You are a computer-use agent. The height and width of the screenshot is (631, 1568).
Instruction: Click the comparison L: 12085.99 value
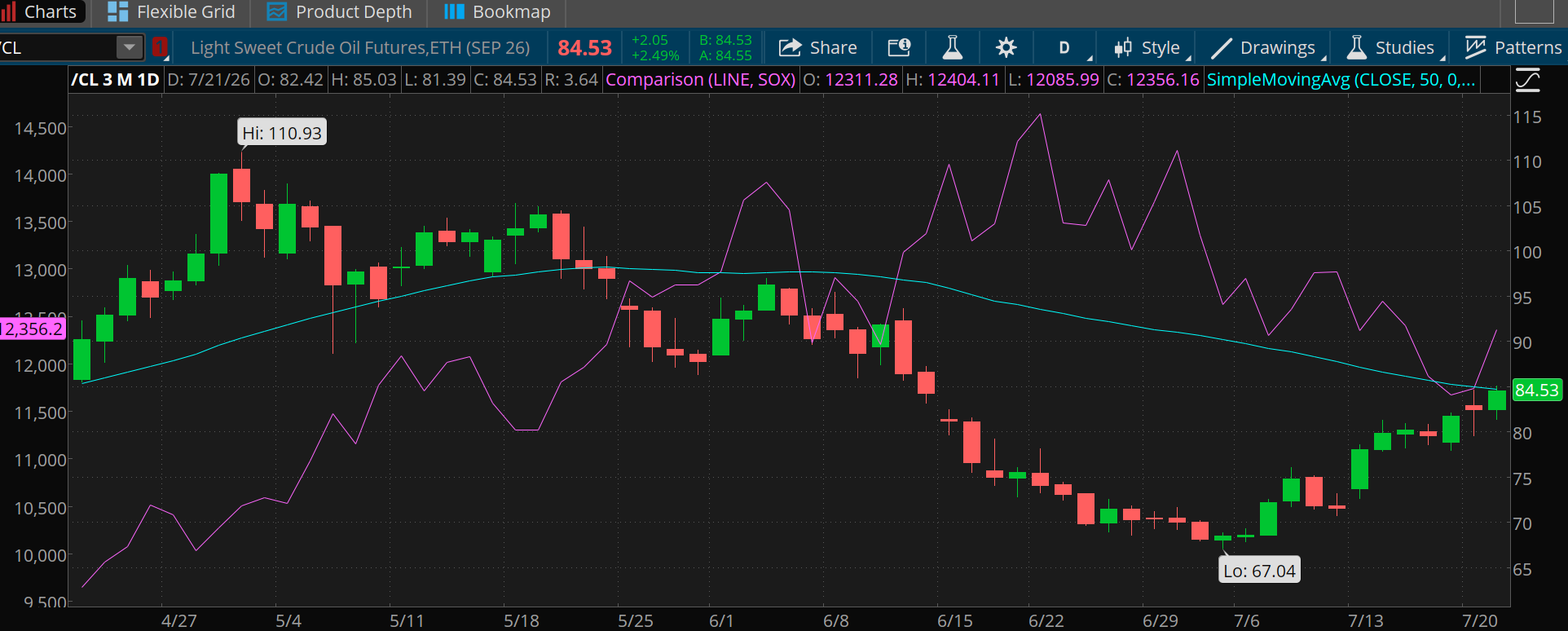tap(1054, 80)
